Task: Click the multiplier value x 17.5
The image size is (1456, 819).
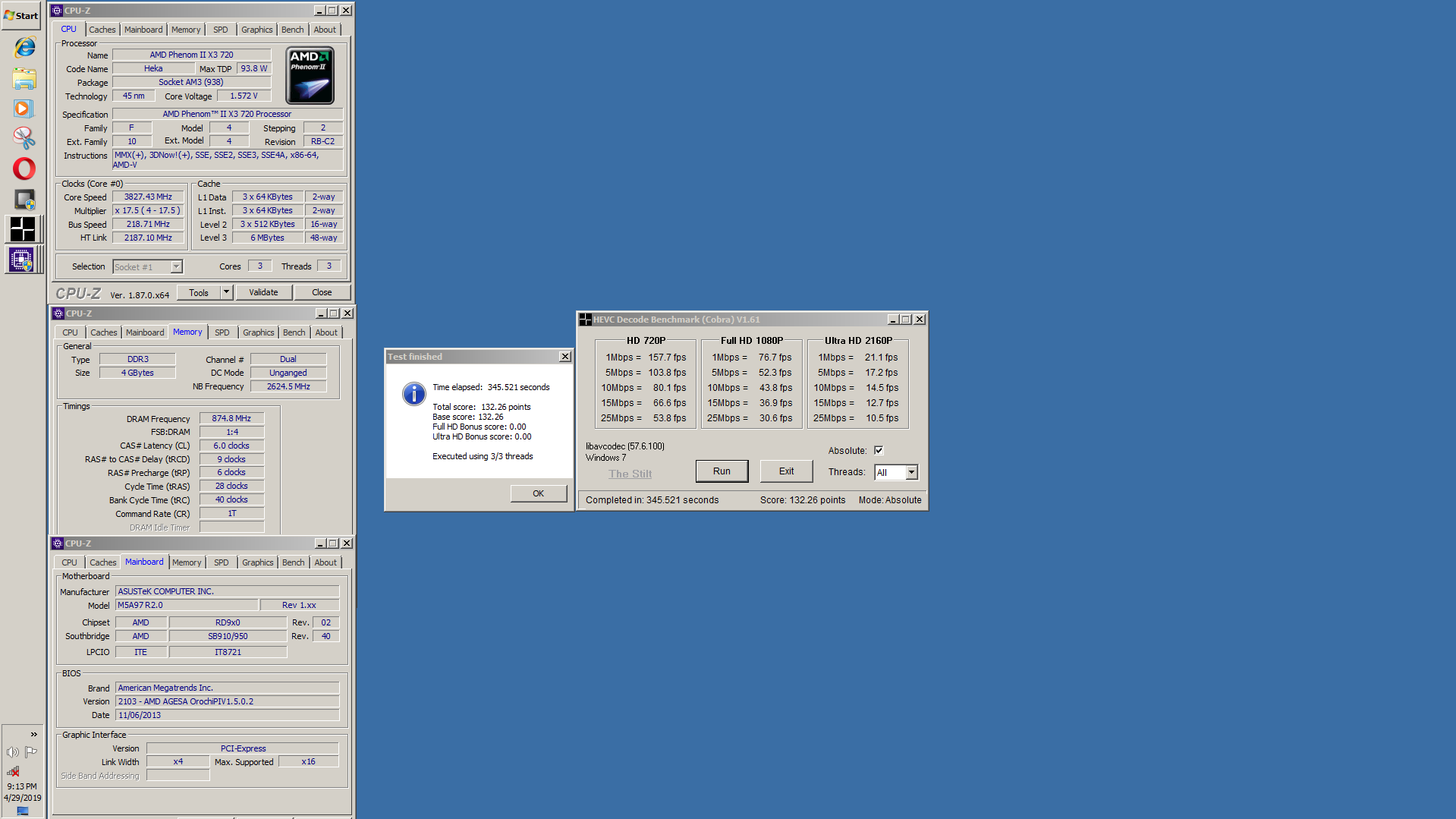Action: 148,210
